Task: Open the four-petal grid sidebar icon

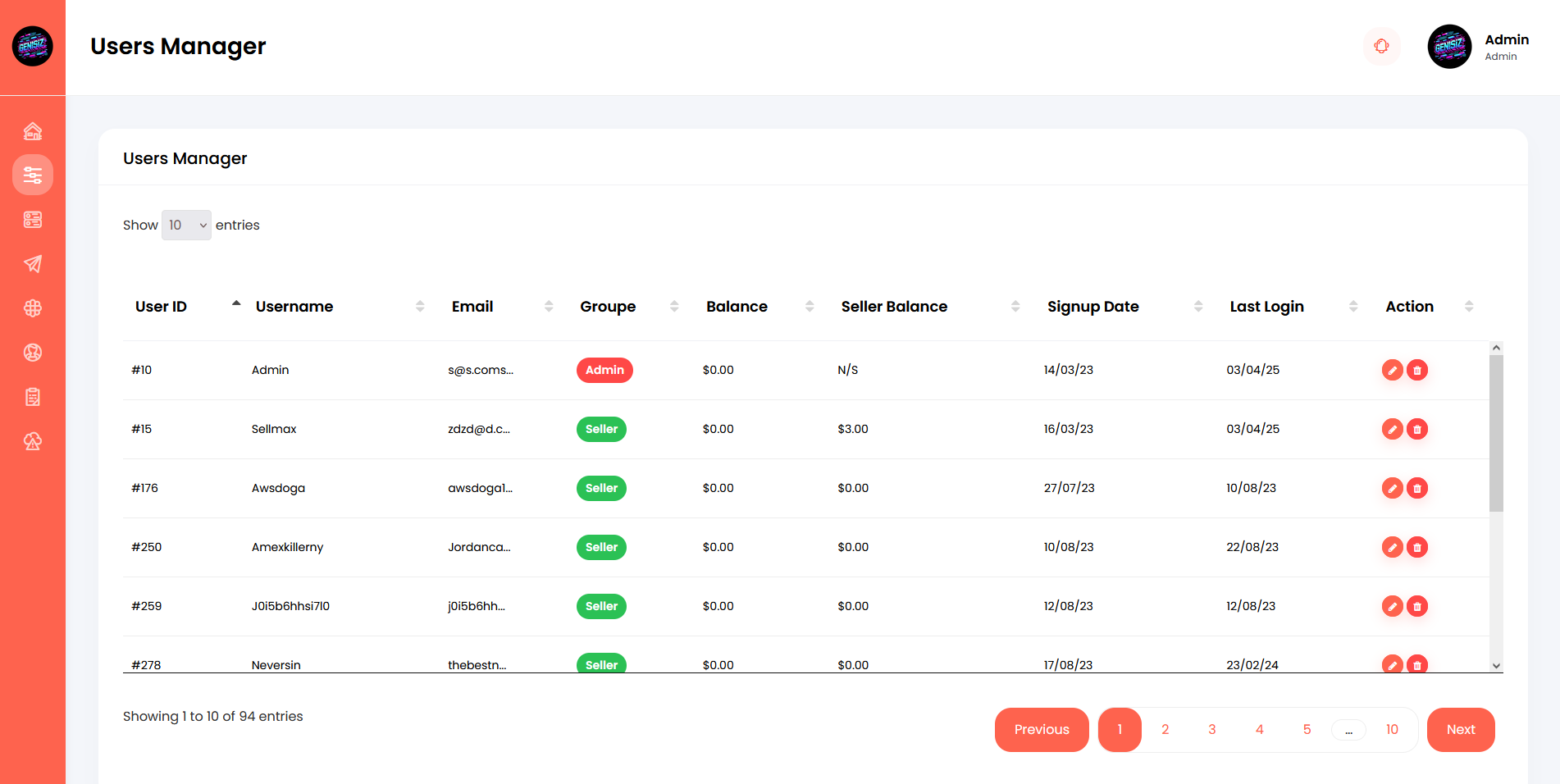Action: [x=33, y=308]
